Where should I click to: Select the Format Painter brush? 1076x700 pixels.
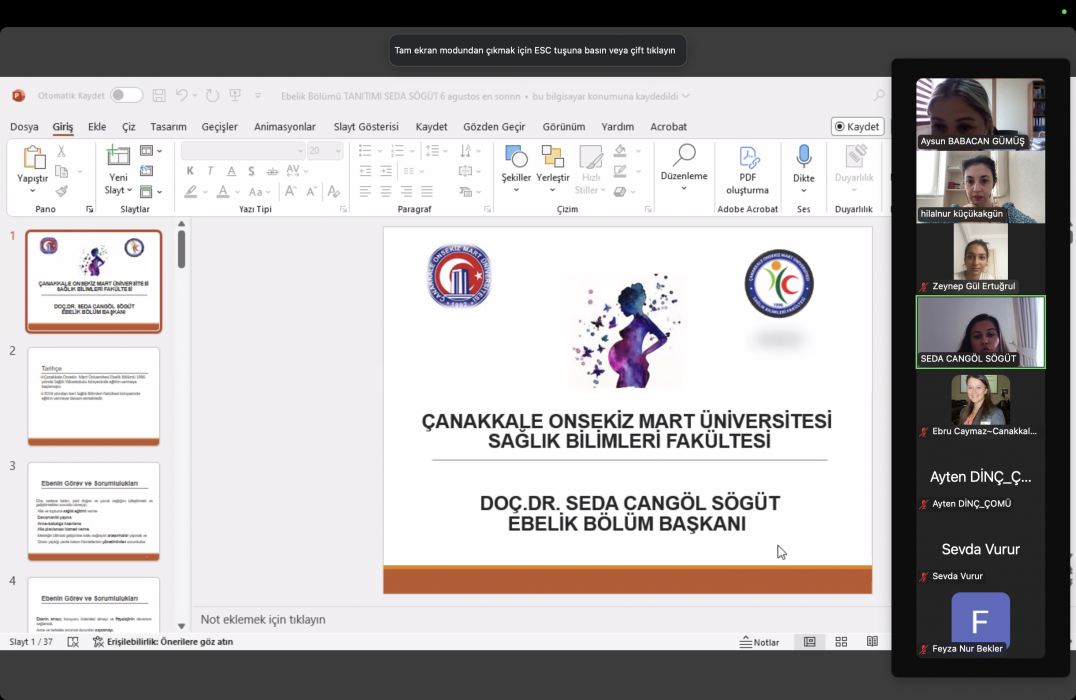[x=62, y=191]
